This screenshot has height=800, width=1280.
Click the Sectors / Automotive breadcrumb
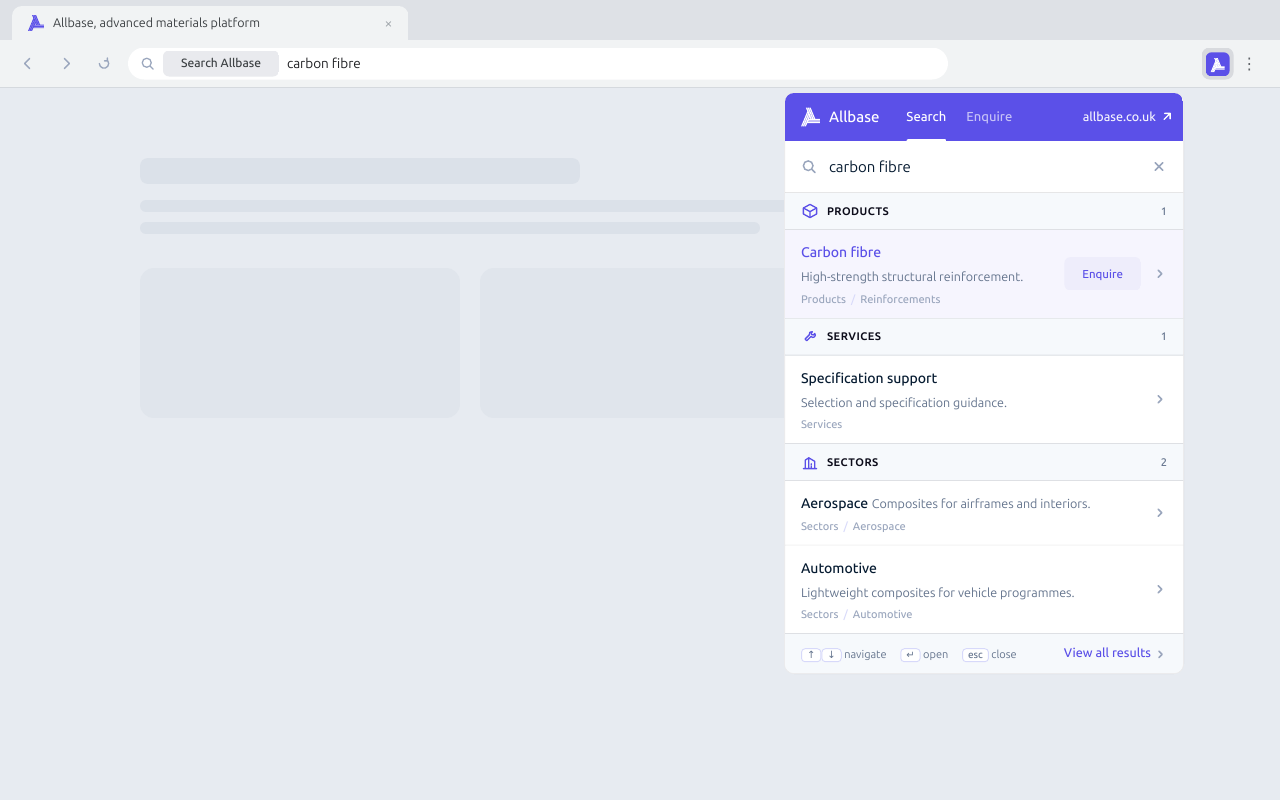click(856, 614)
